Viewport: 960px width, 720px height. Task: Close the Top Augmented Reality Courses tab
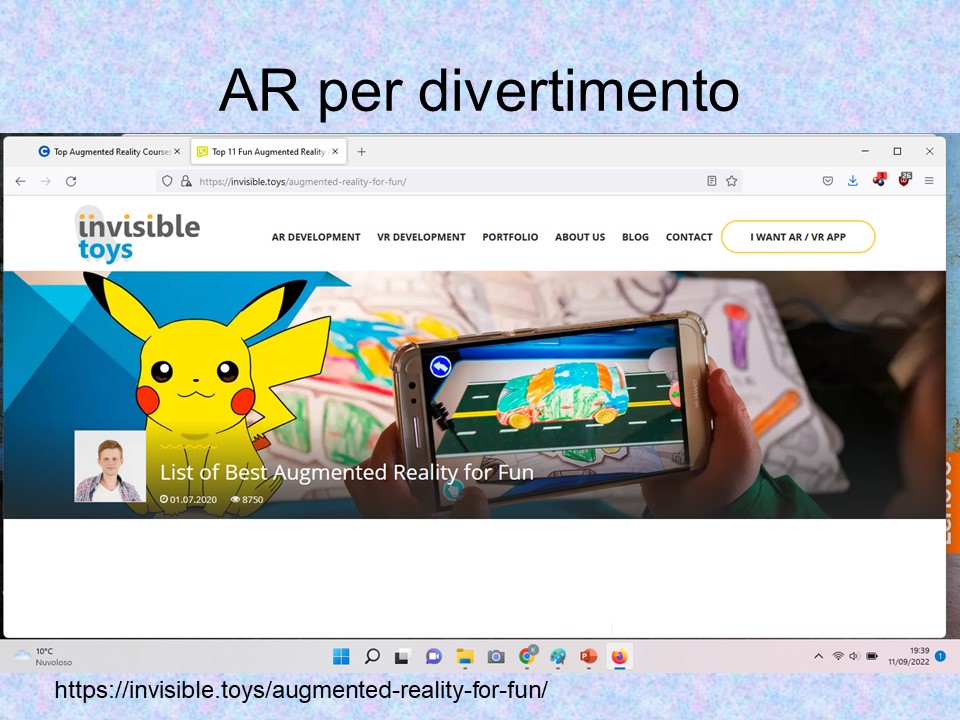[177, 151]
